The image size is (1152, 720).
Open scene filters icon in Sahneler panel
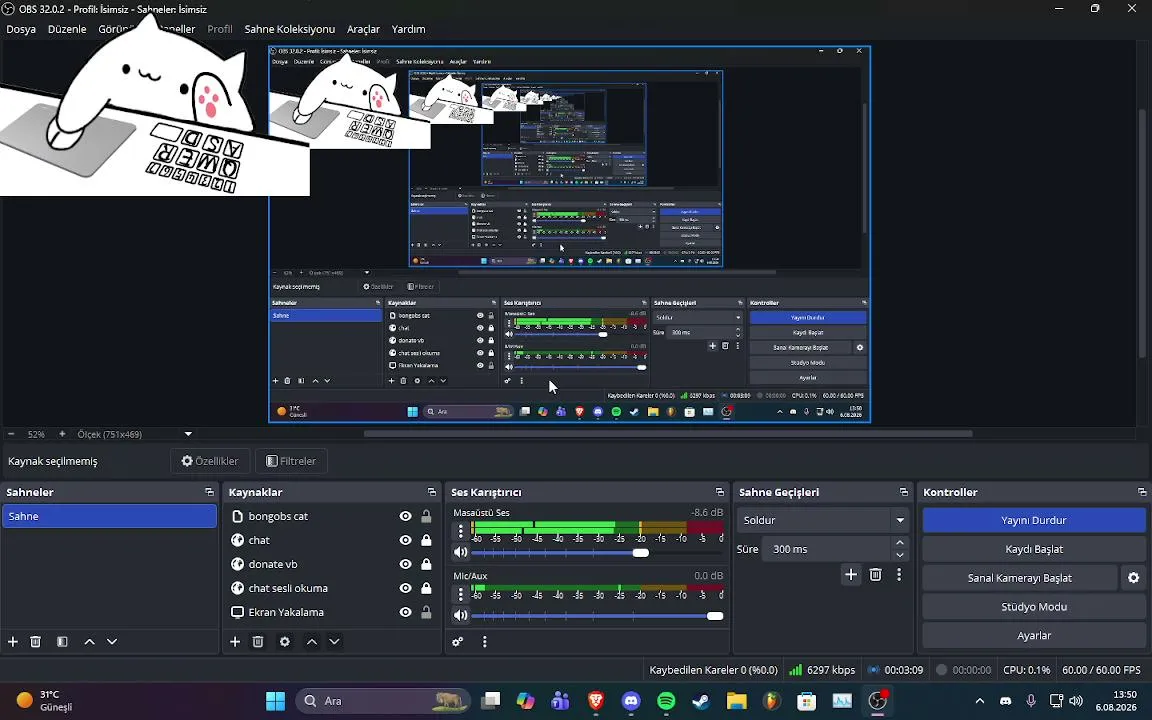62,641
